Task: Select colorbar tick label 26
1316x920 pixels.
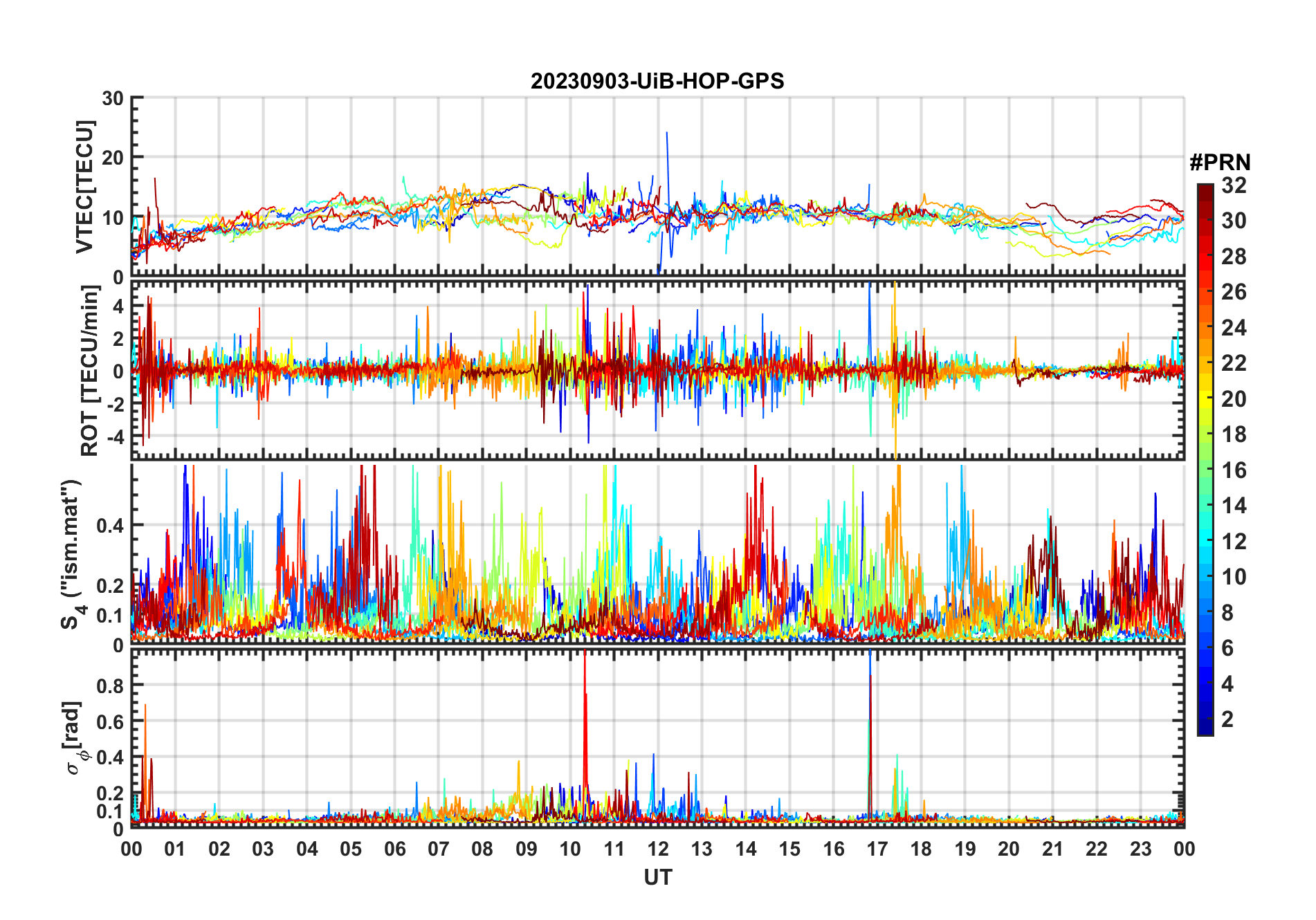Action: [x=1234, y=292]
